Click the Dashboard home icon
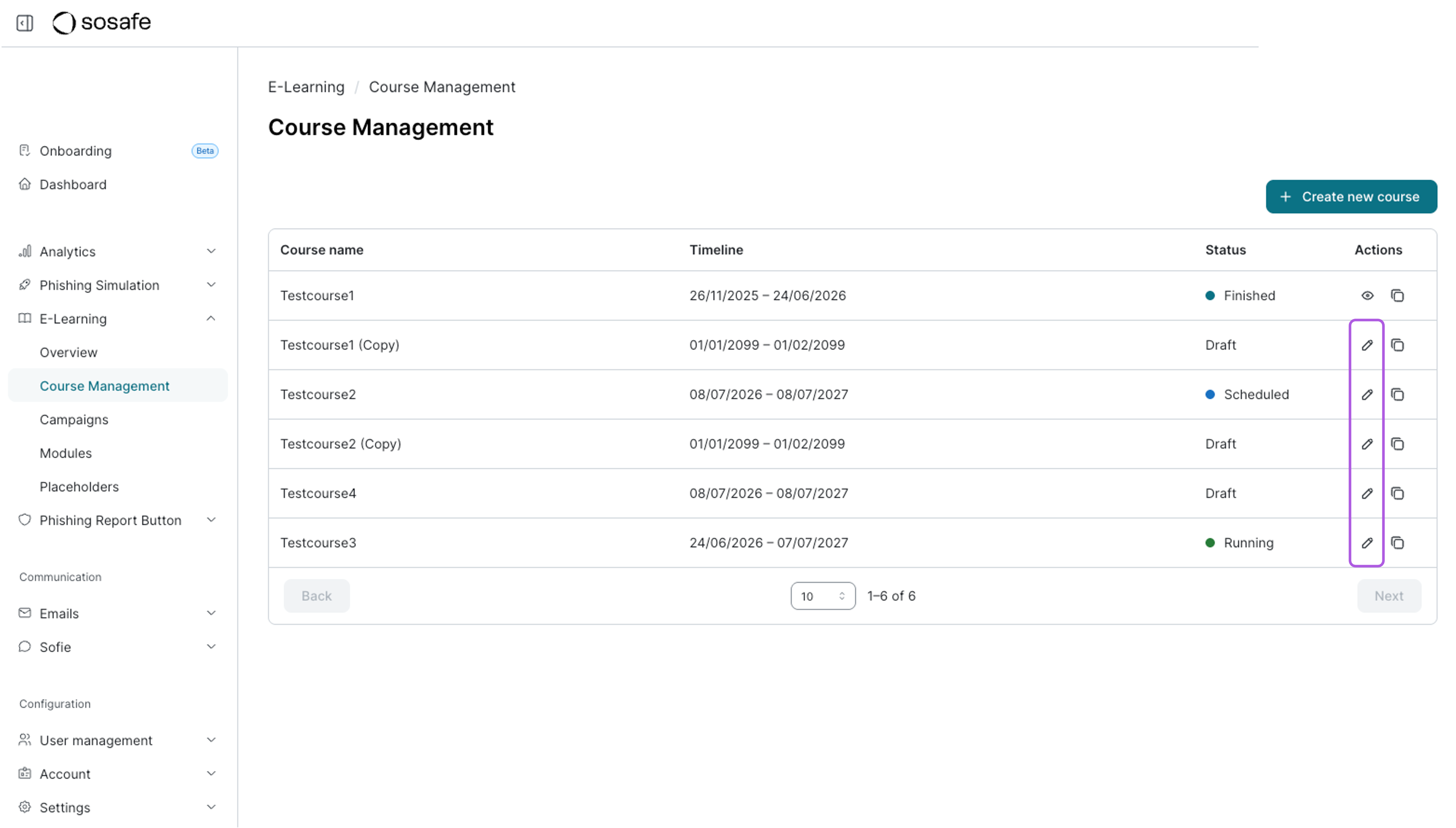Screen dimensions: 1456x828 click(25, 184)
